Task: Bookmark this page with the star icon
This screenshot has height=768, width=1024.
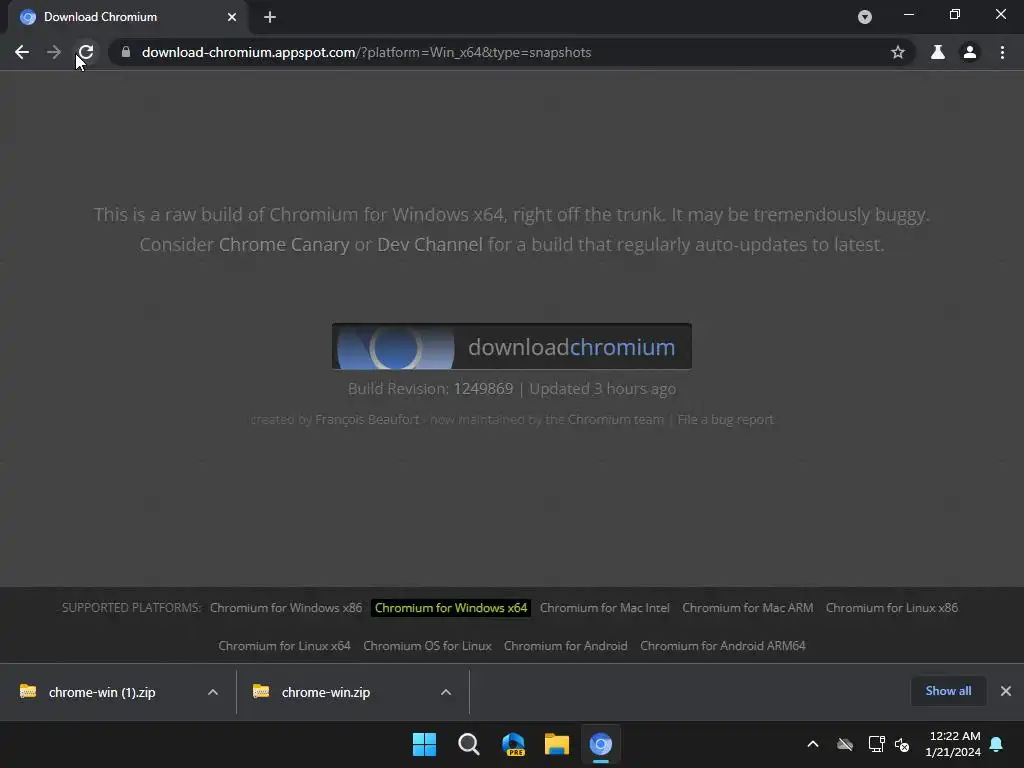Action: (x=898, y=52)
